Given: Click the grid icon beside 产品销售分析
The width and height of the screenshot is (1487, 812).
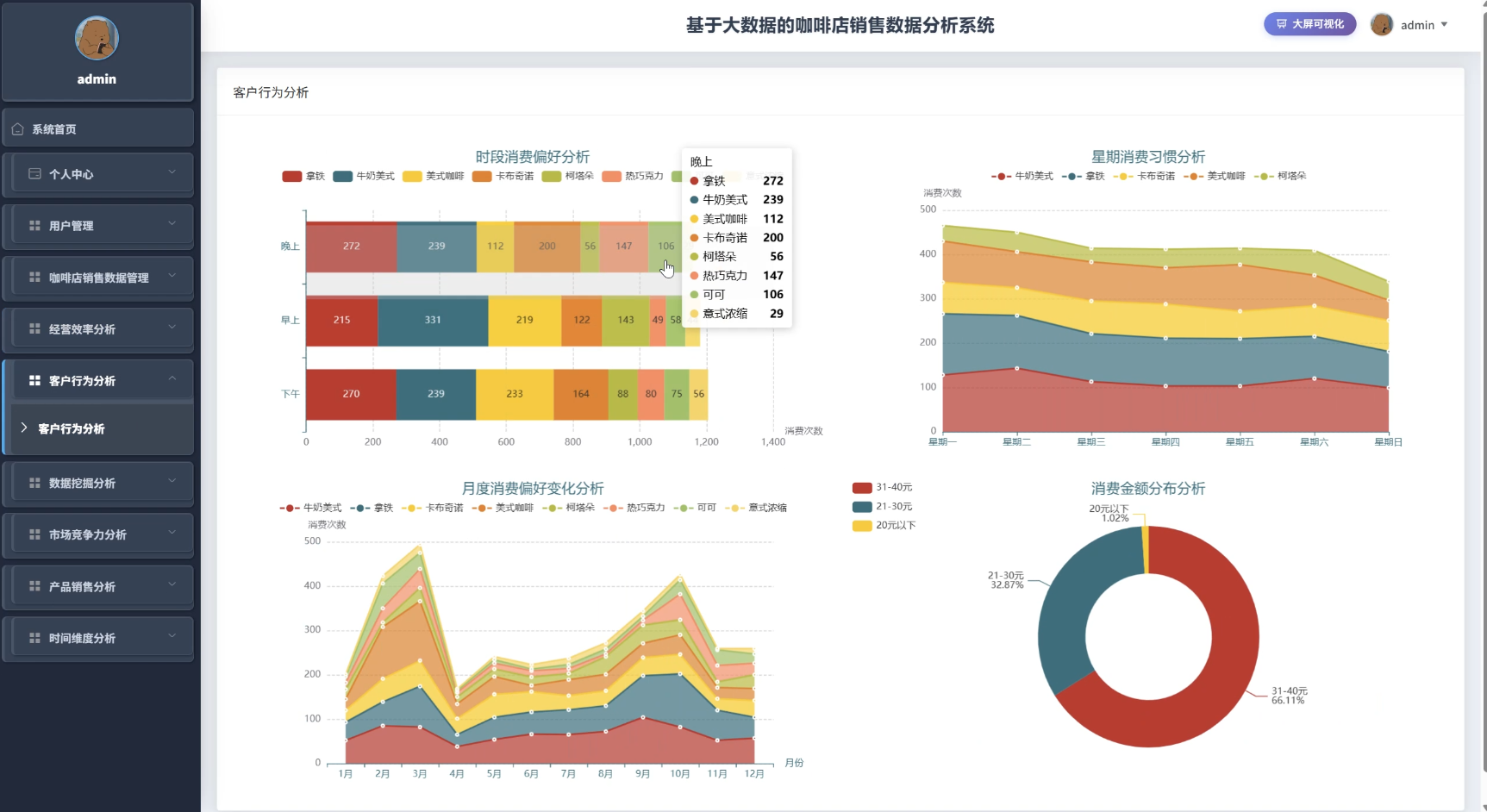Looking at the screenshot, I should [34, 587].
